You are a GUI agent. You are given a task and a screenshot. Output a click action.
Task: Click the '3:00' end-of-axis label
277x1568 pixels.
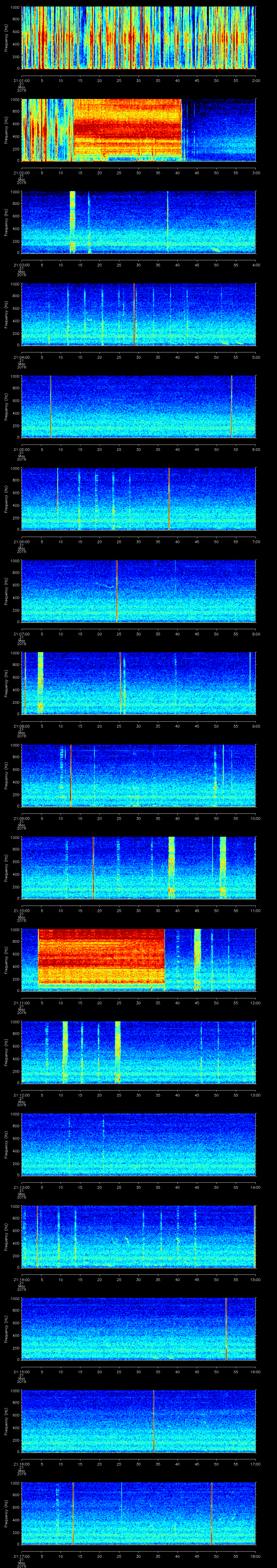(256, 173)
